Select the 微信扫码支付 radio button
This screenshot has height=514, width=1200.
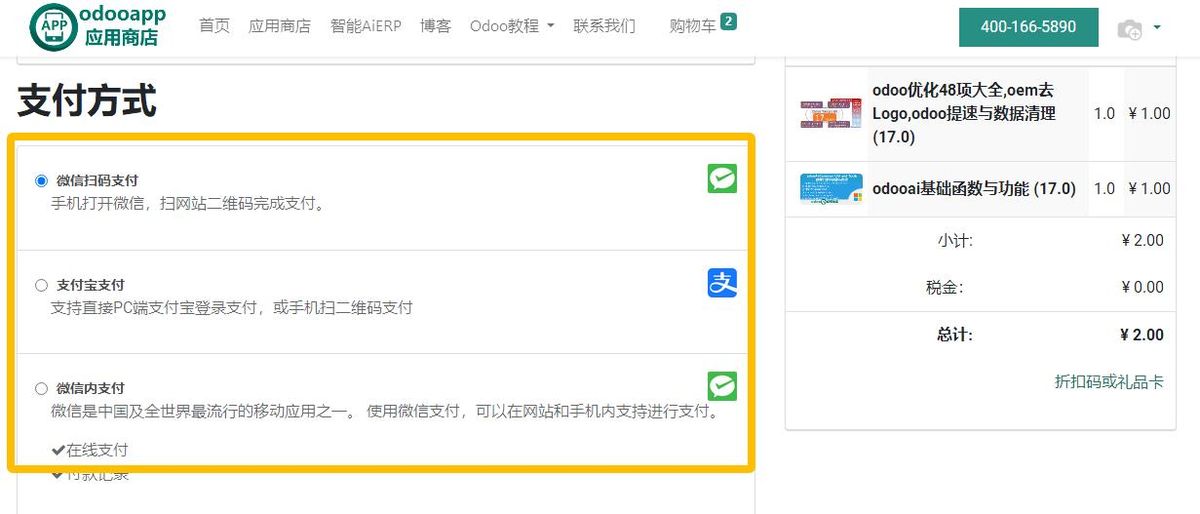coord(41,181)
